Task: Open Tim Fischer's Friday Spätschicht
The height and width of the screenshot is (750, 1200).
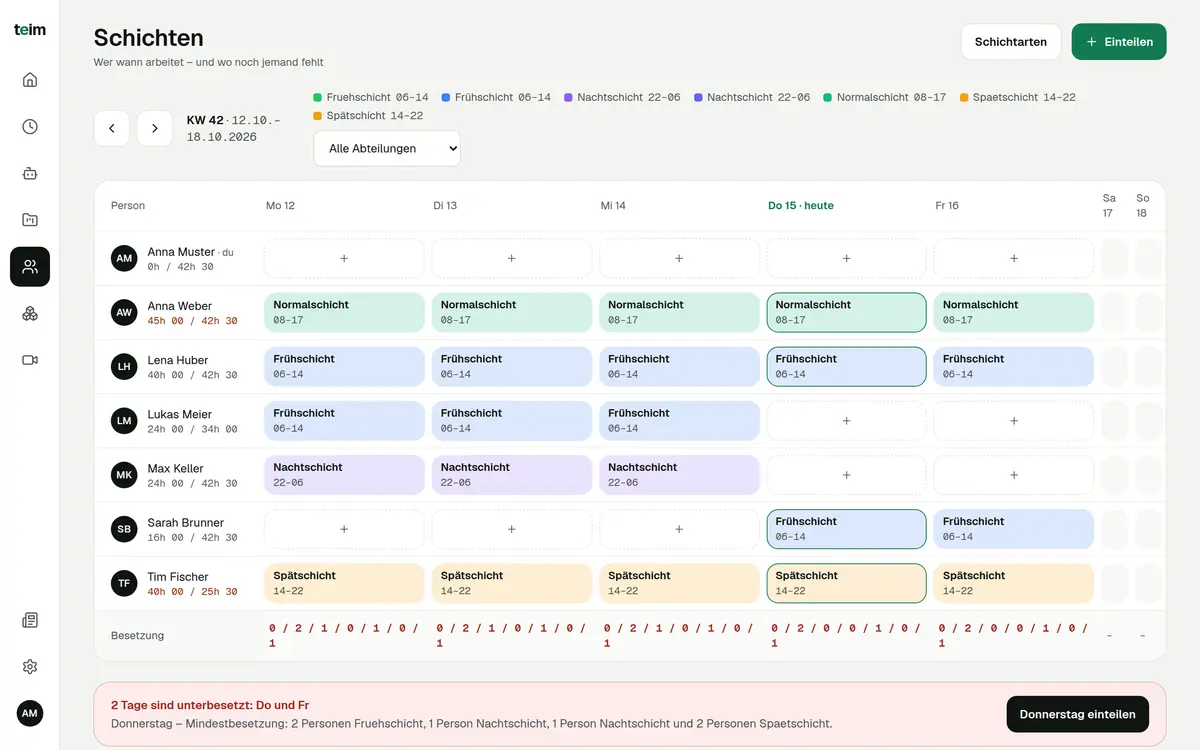Action: point(1014,583)
